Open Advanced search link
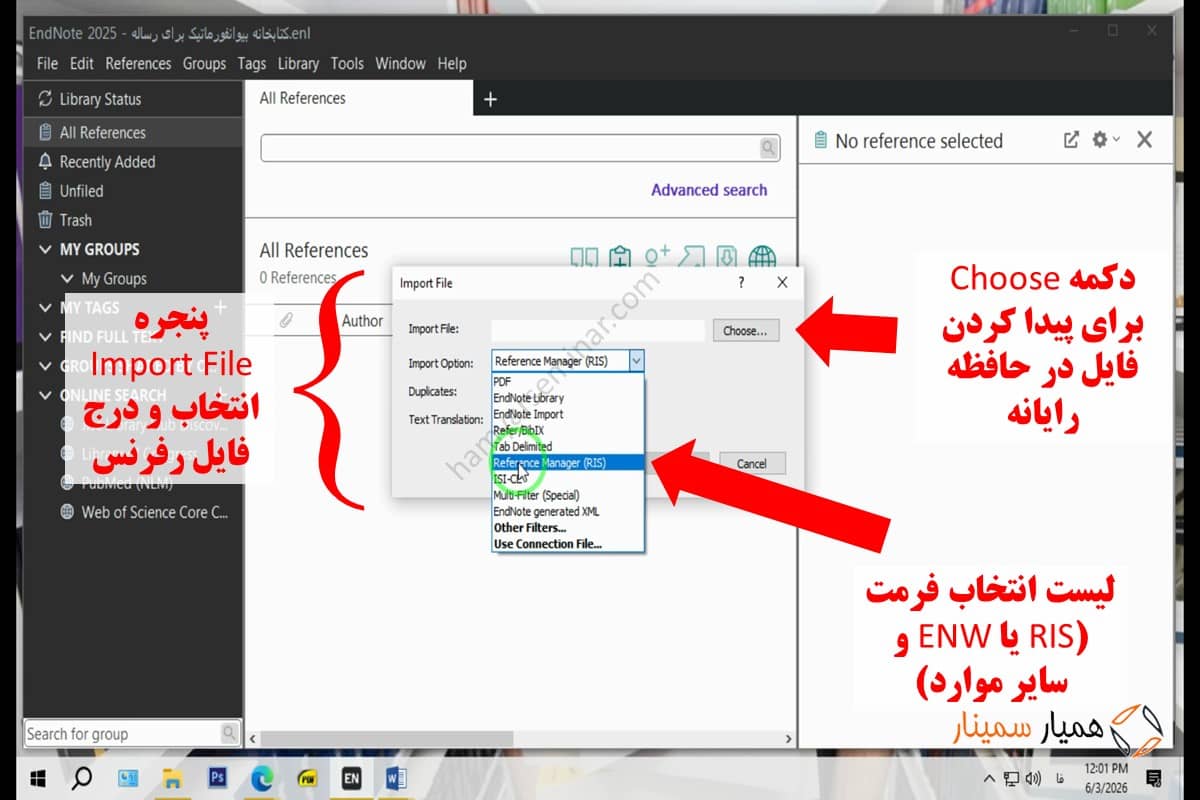Screen dimensions: 1200x800 click(x=709, y=190)
